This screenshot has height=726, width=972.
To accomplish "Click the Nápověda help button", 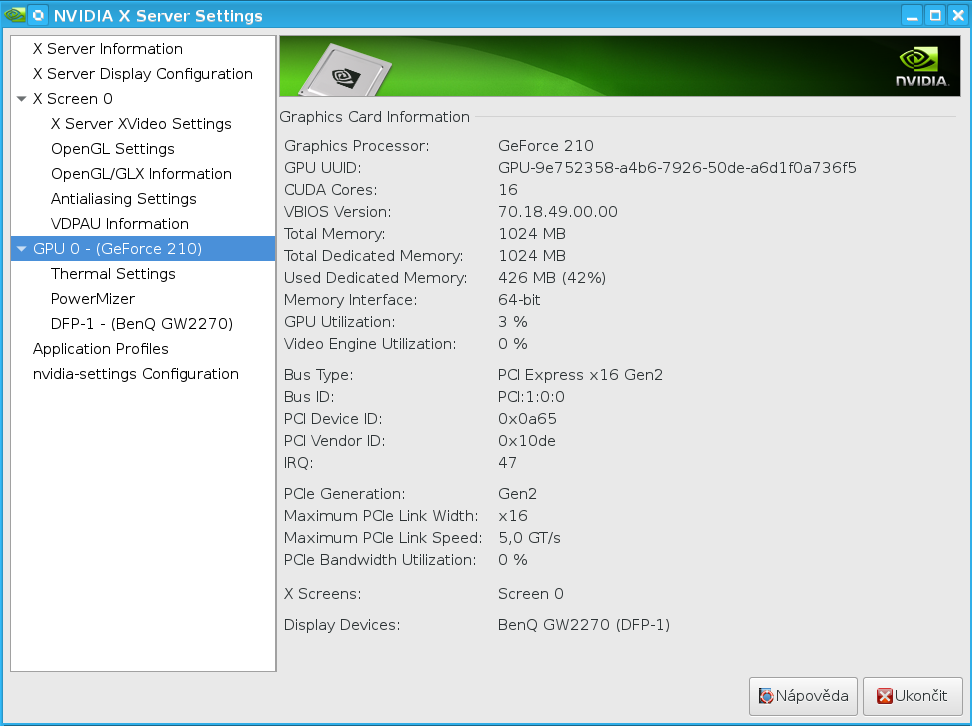I will click(x=803, y=696).
